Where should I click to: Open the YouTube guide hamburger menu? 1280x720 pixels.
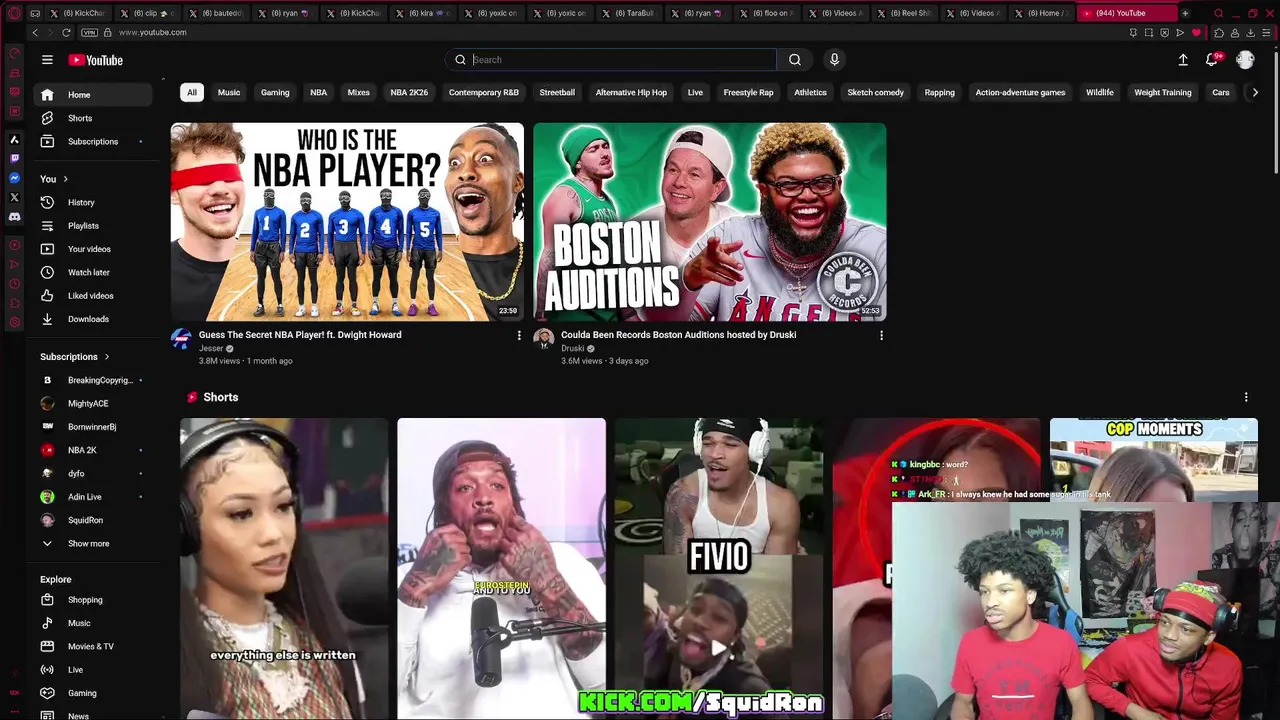[47, 60]
